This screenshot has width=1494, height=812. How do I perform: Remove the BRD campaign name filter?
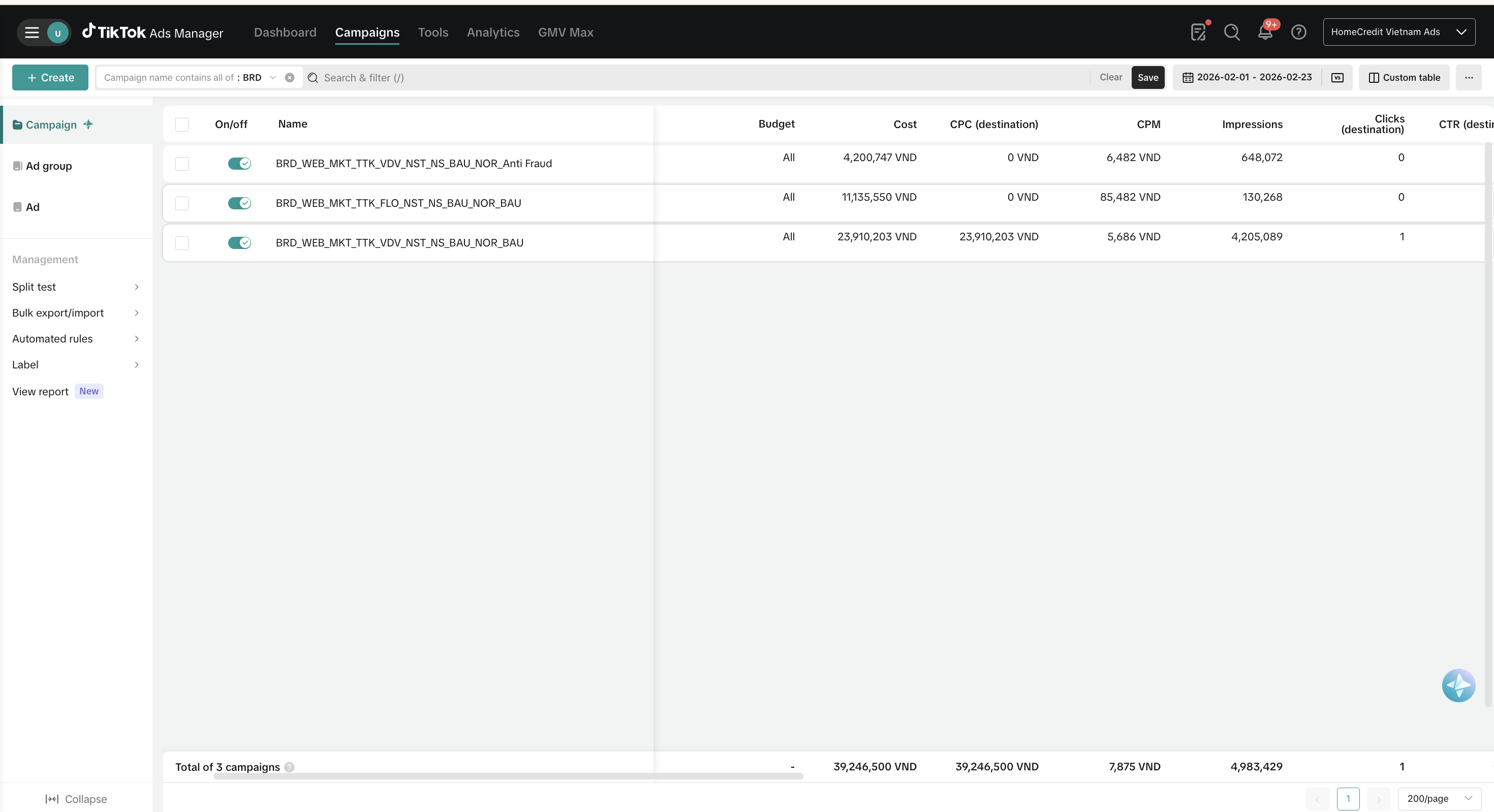click(290, 78)
